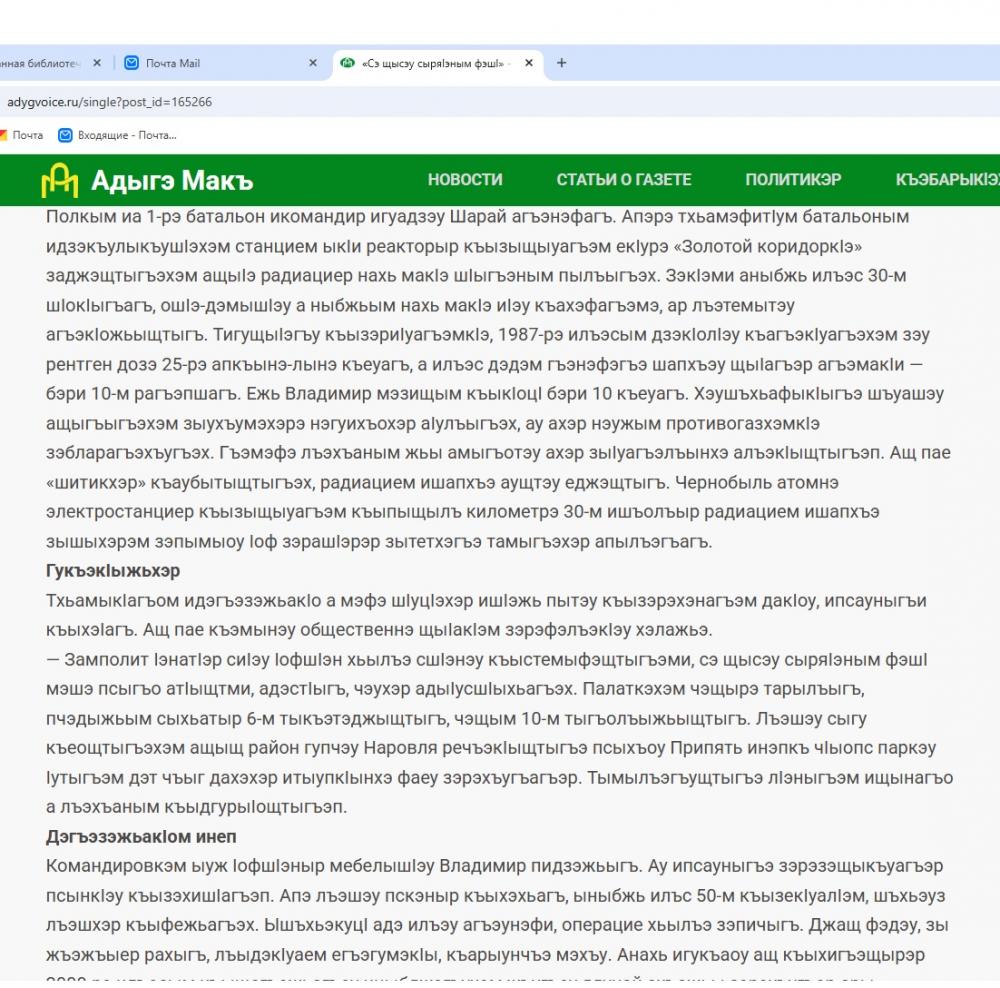
Task: Click the Mail favicon on Почта Mail tab
Action: 131,63
